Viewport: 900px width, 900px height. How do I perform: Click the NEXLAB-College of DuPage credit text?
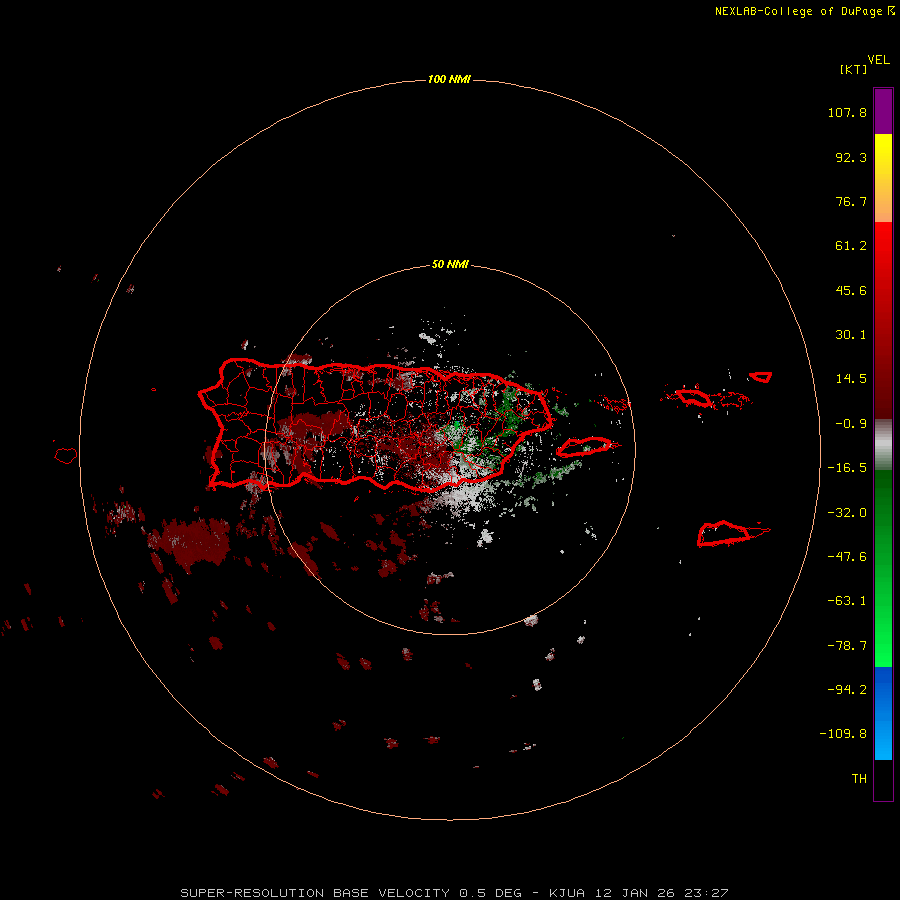click(x=804, y=11)
